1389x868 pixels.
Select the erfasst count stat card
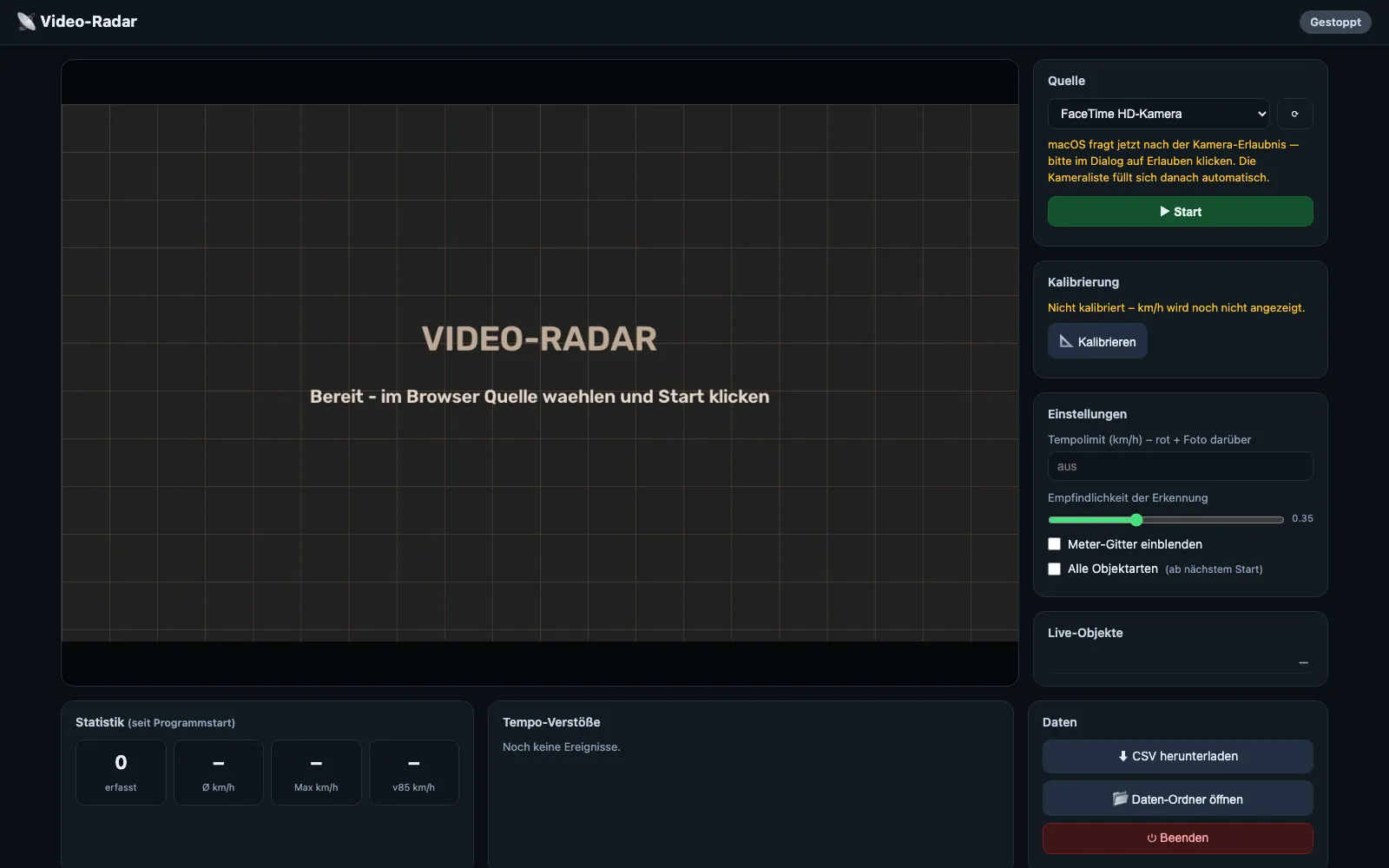pyautogui.click(x=121, y=772)
